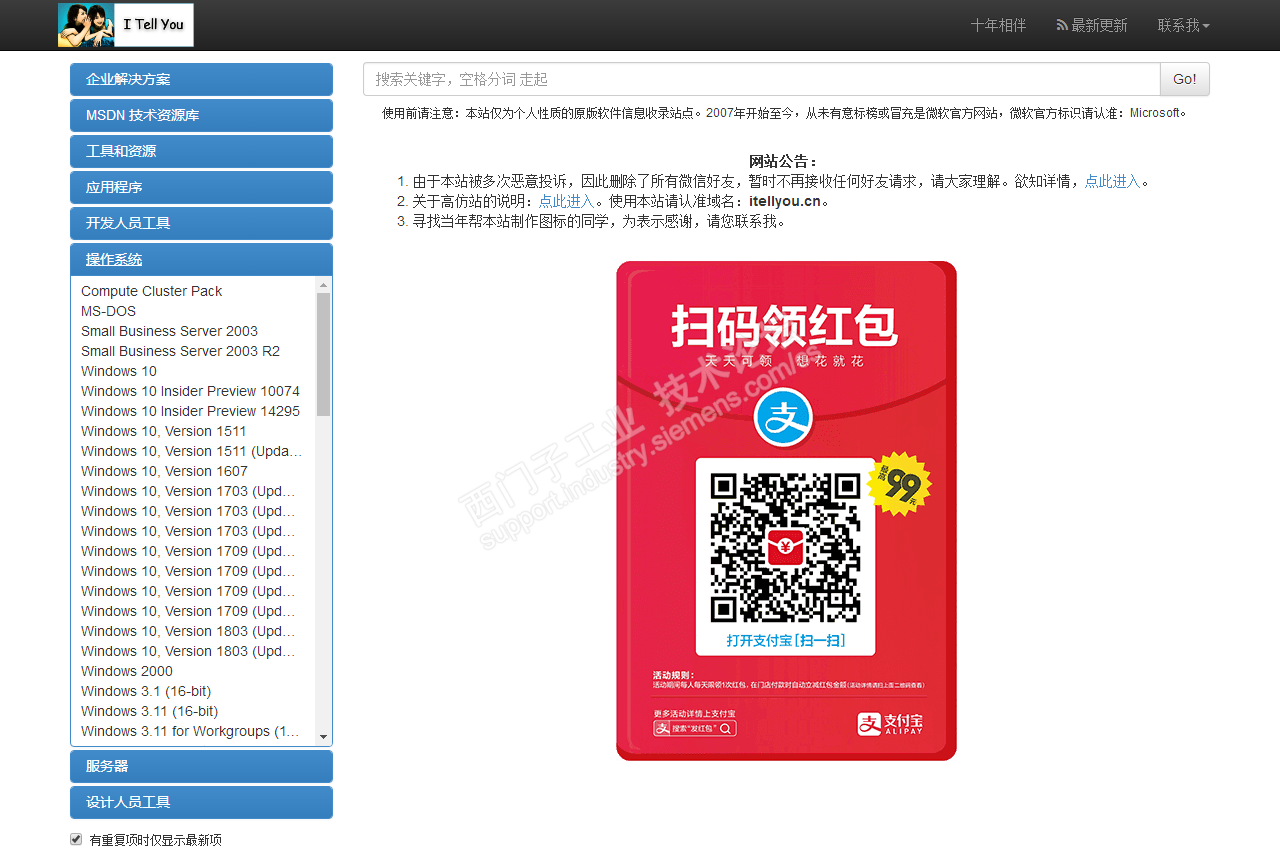The image size is (1280, 861).
Task: Click the OS list scrollbar up arrow
Action: tap(323, 285)
